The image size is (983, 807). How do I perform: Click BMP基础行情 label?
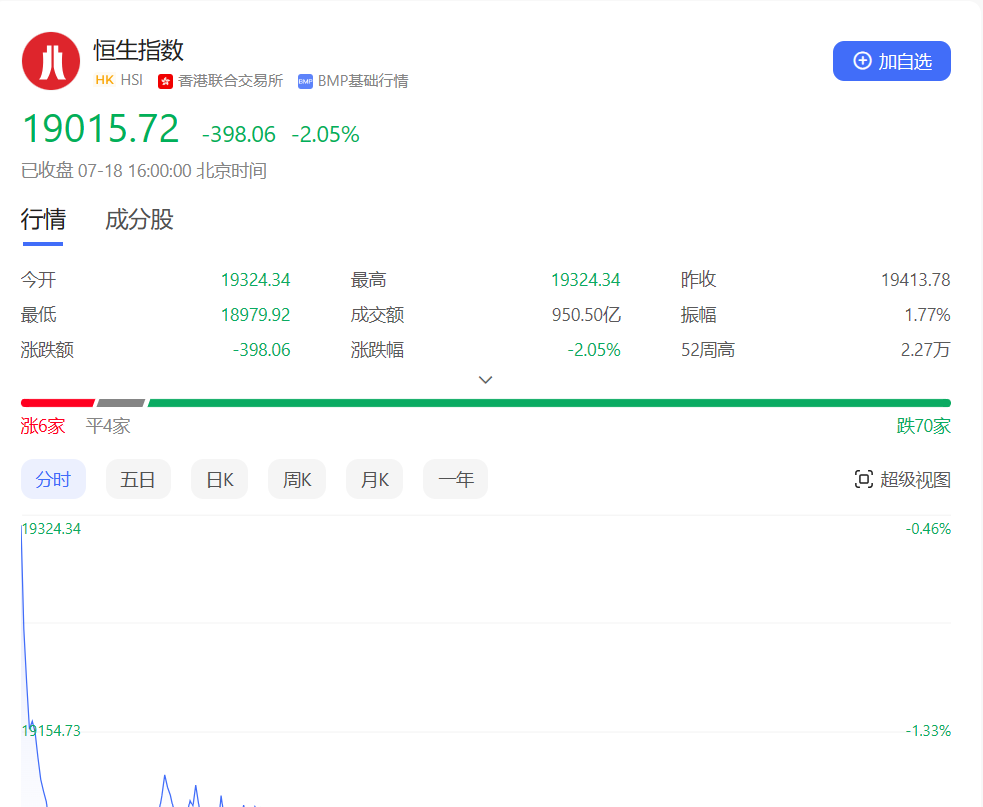(x=363, y=81)
